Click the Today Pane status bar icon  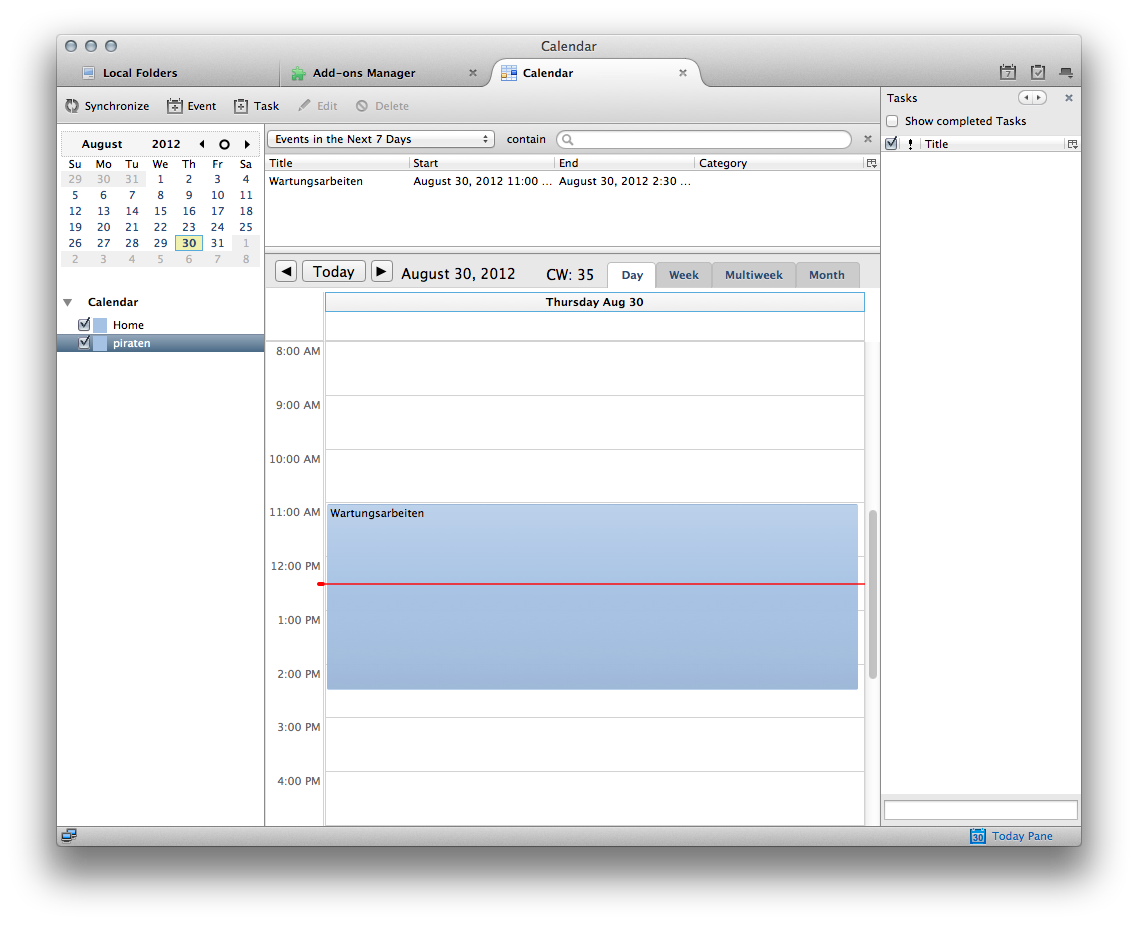click(978, 836)
